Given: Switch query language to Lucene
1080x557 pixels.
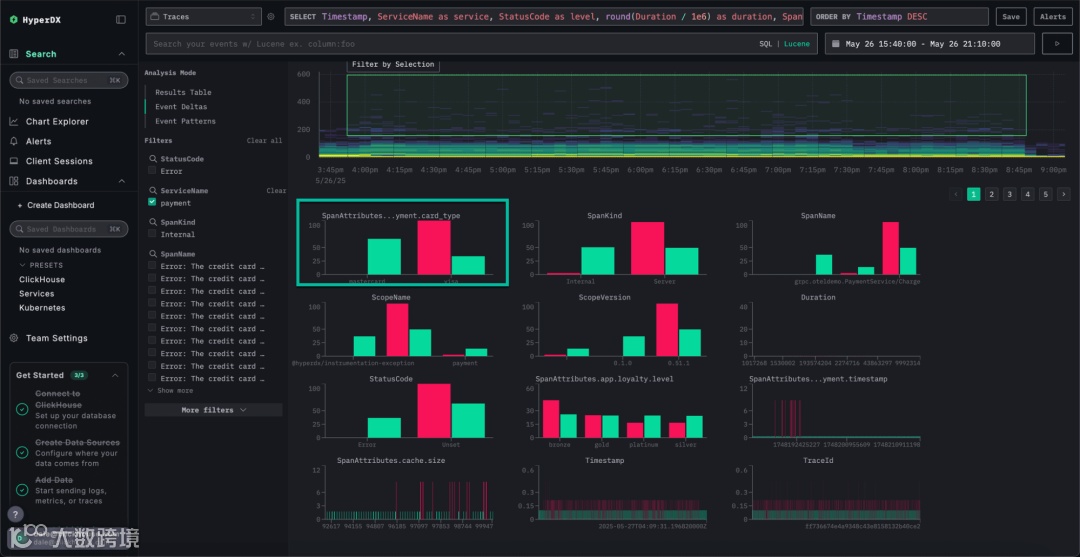Looking at the screenshot, I should (x=797, y=43).
